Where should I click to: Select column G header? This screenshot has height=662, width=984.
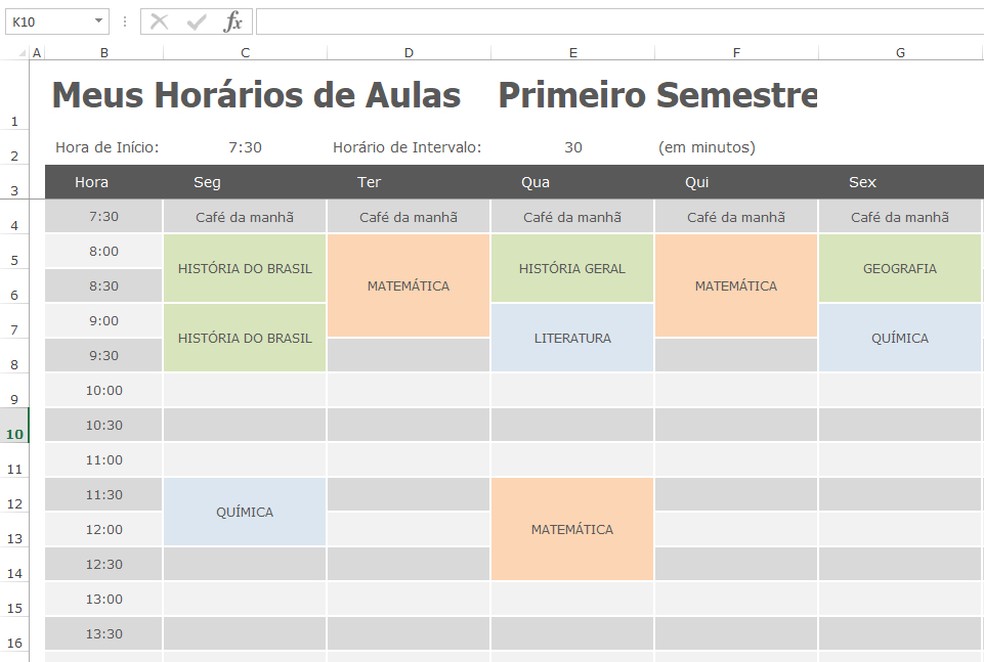click(x=900, y=52)
